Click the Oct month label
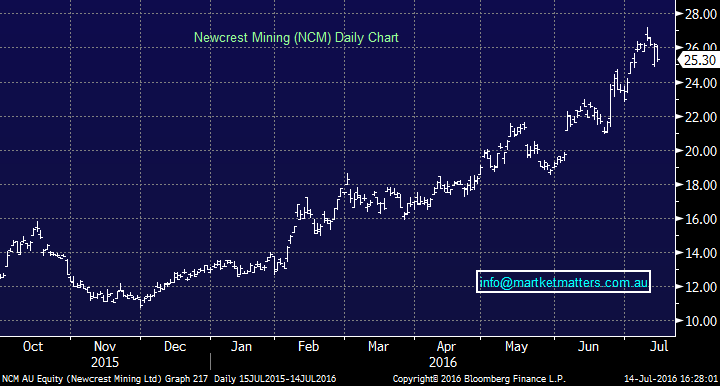This screenshot has width=720, height=386. (x=33, y=346)
